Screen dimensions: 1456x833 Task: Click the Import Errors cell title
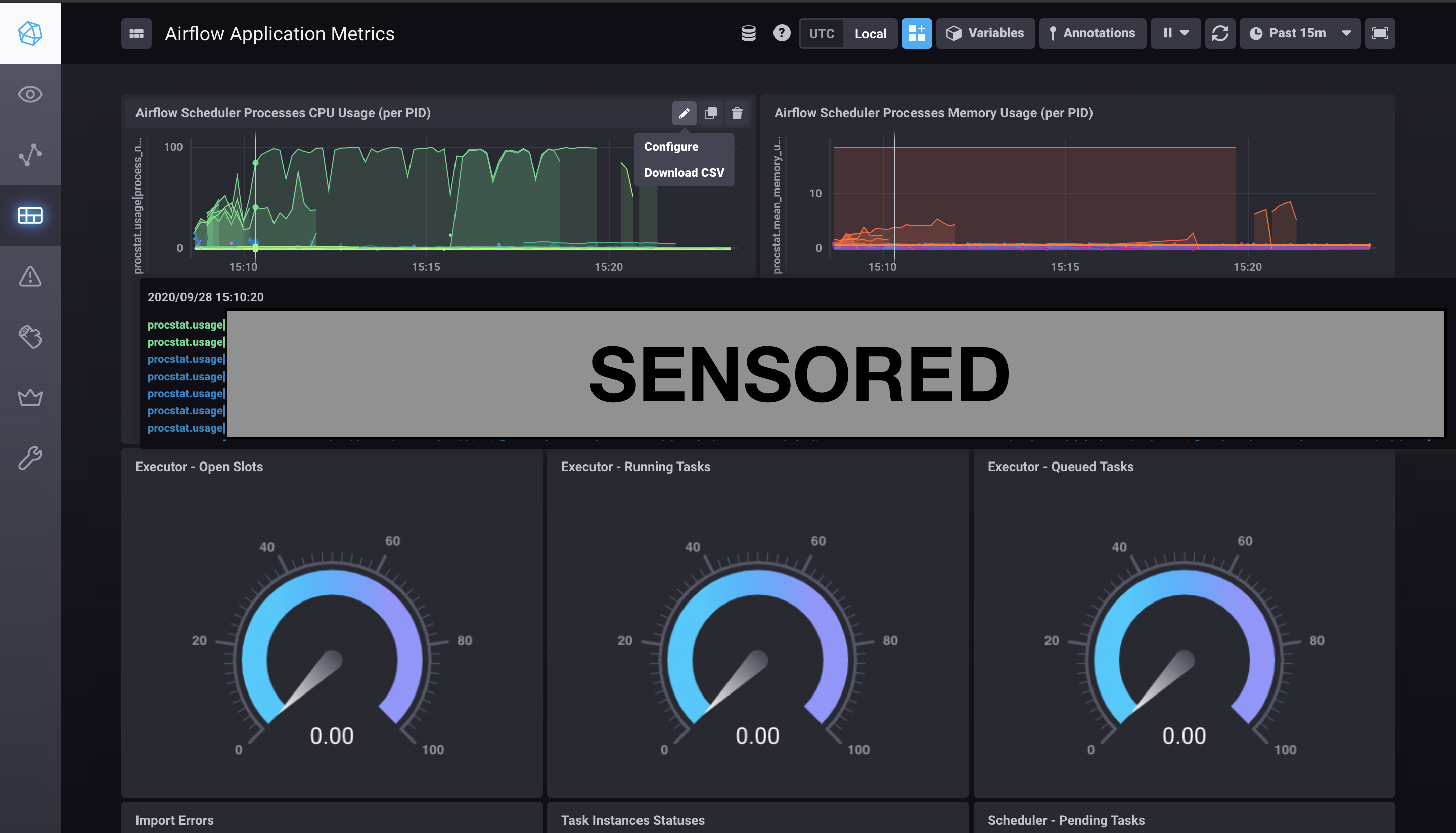[x=174, y=820]
